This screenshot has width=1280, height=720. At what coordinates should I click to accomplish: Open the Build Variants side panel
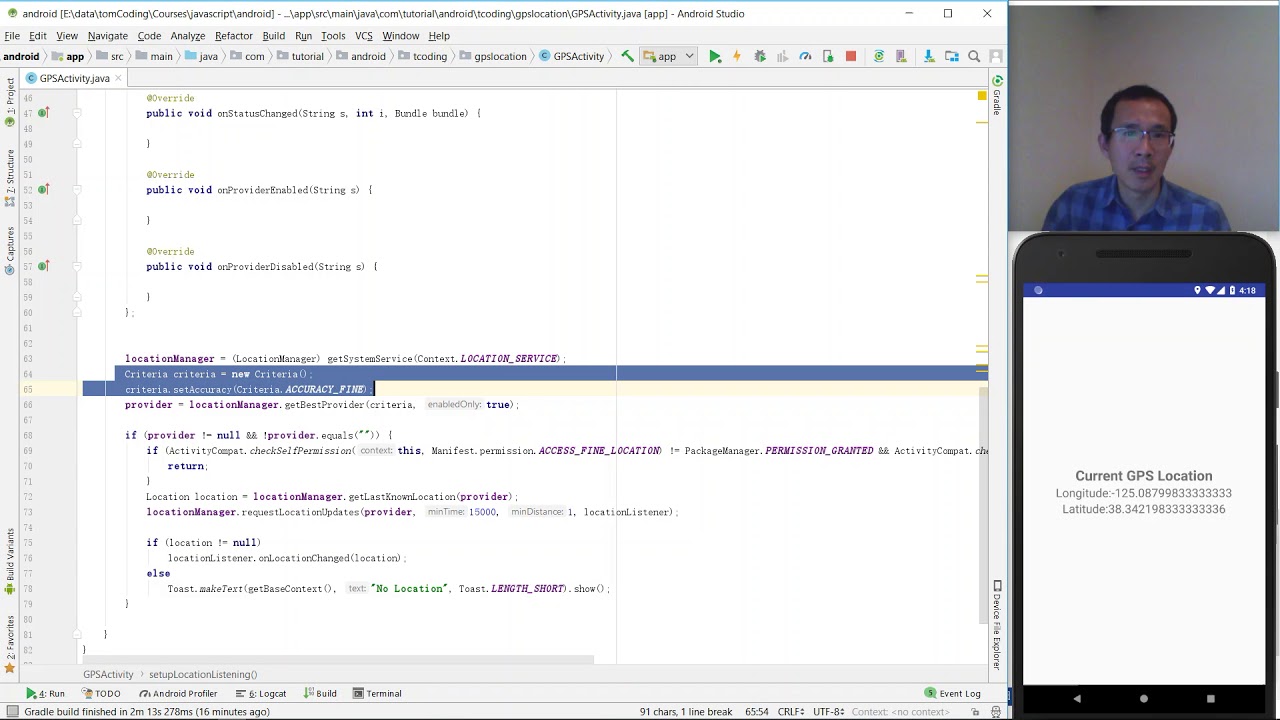click(x=10, y=564)
